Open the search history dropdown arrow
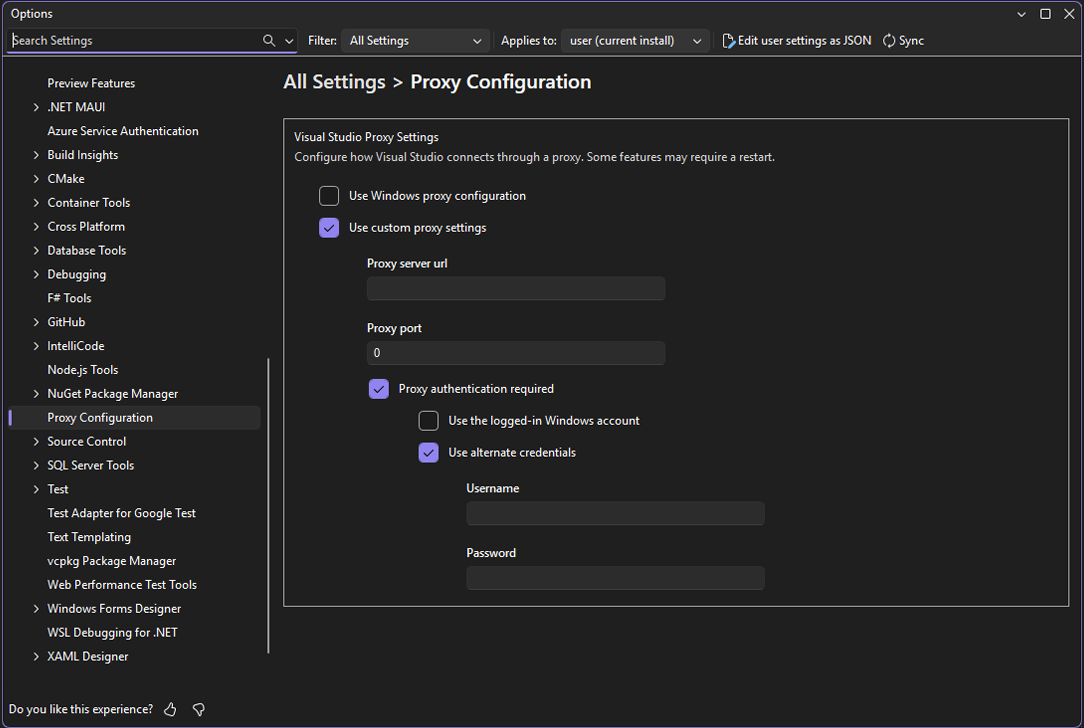This screenshot has height=728, width=1084. (289, 41)
